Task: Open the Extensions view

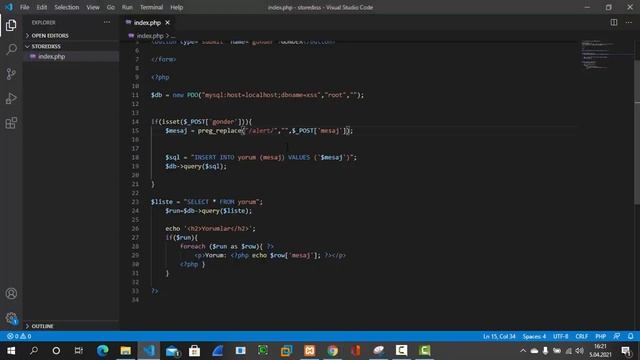Action: (x=11, y=123)
